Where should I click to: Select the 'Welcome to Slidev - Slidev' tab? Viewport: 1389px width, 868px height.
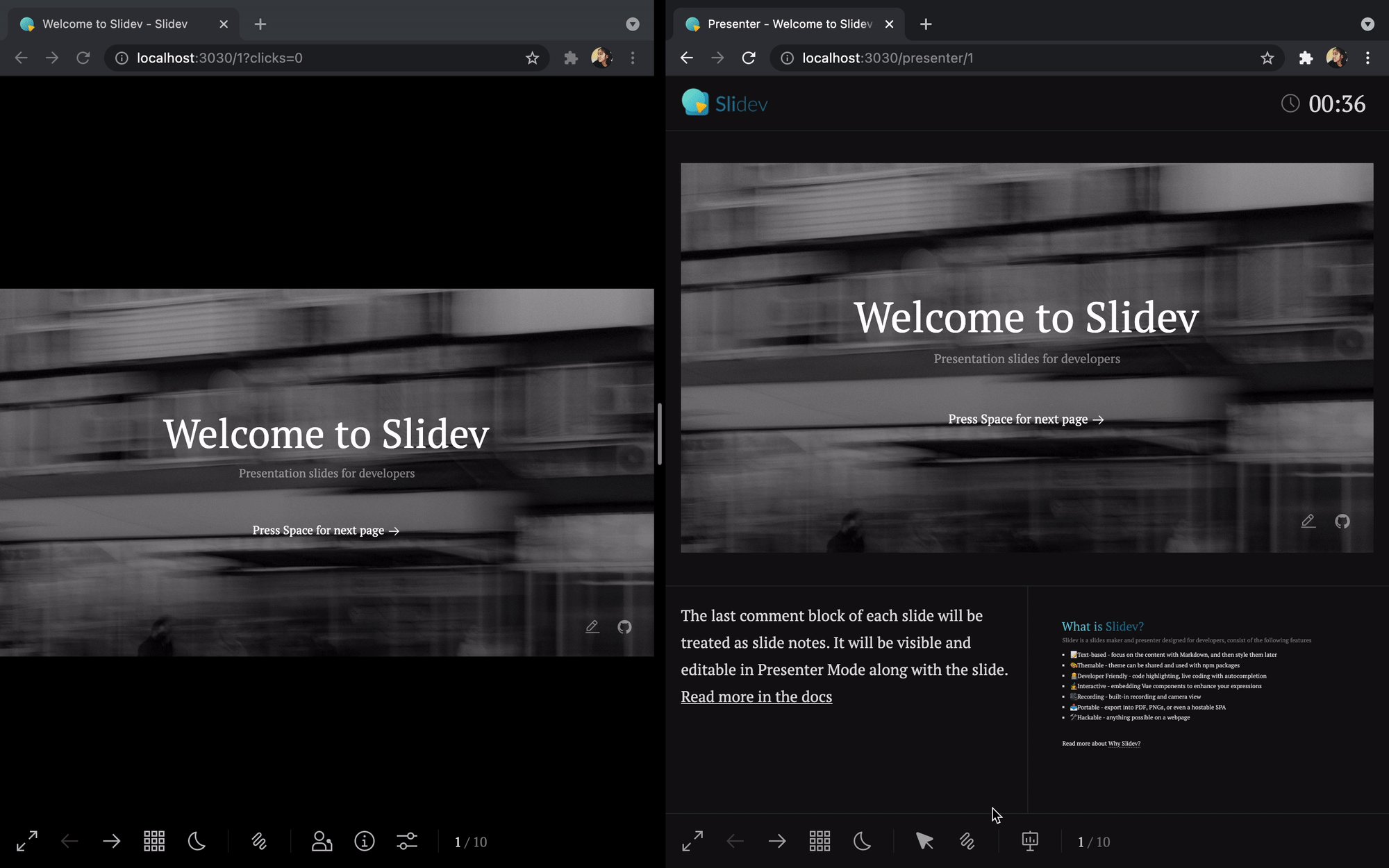(115, 24)
